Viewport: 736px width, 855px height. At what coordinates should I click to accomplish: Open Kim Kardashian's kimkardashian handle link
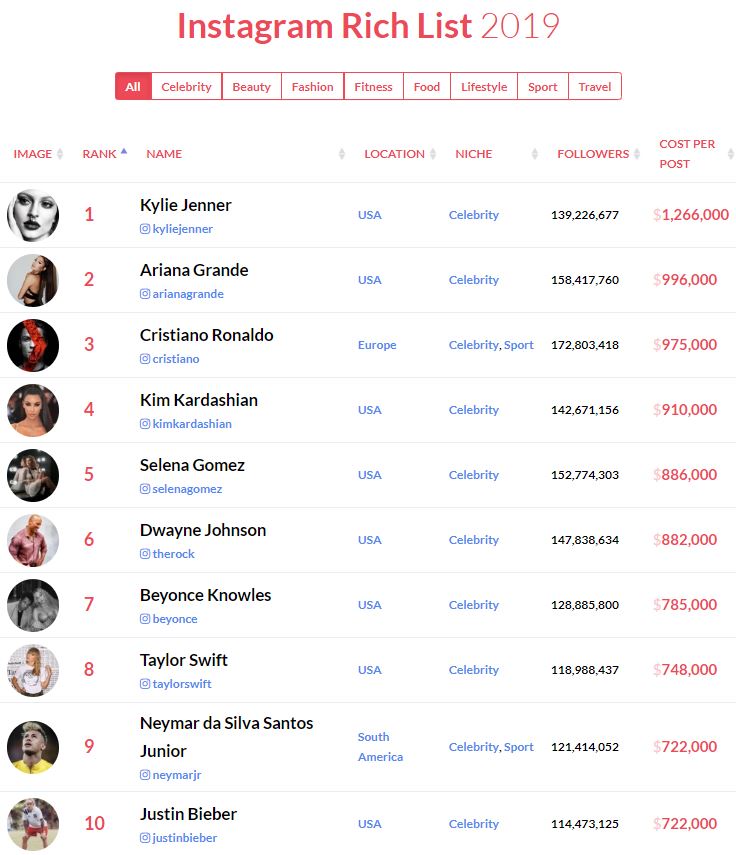[191, 424]
